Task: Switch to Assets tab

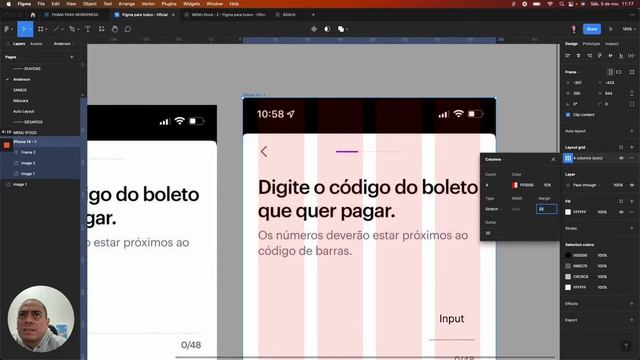Action: point(36,44)
